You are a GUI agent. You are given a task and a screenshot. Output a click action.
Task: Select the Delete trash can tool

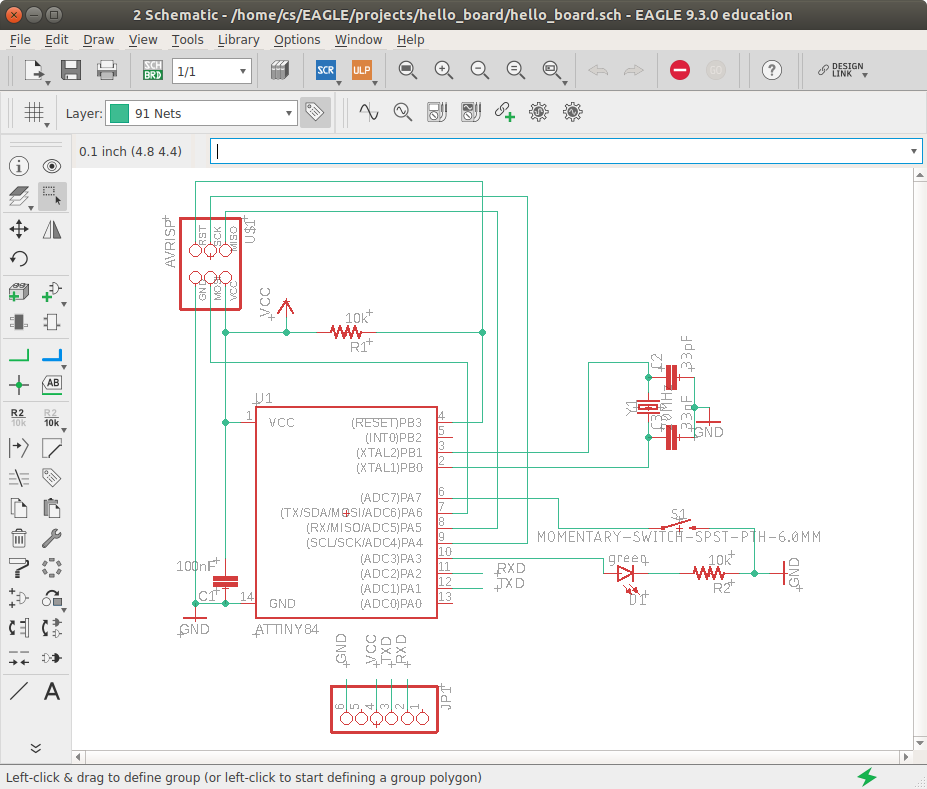18,538
